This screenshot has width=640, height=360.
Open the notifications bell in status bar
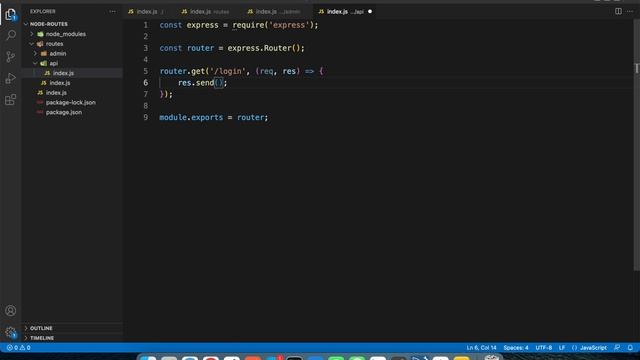tap(630, 348)
